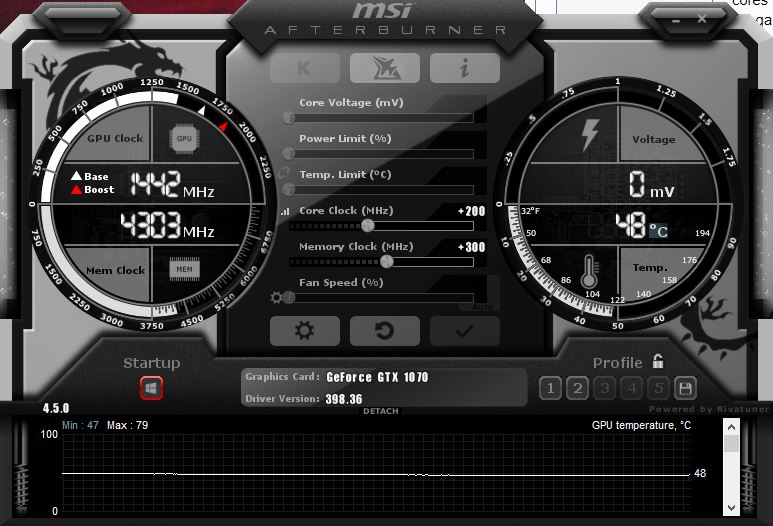Apply settings with the checkmark button
Screen dimensions: 773x526
pyautogui.click(x=464, y=331)
